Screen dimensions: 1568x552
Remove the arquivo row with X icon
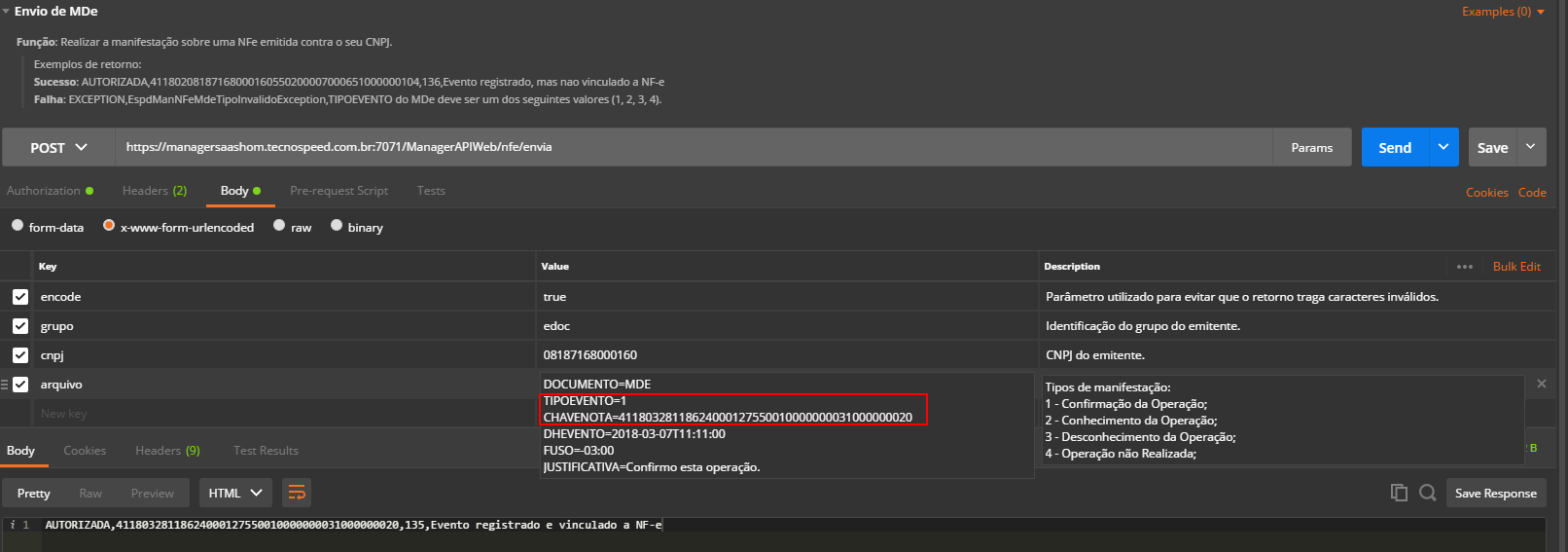(1541, 384)
